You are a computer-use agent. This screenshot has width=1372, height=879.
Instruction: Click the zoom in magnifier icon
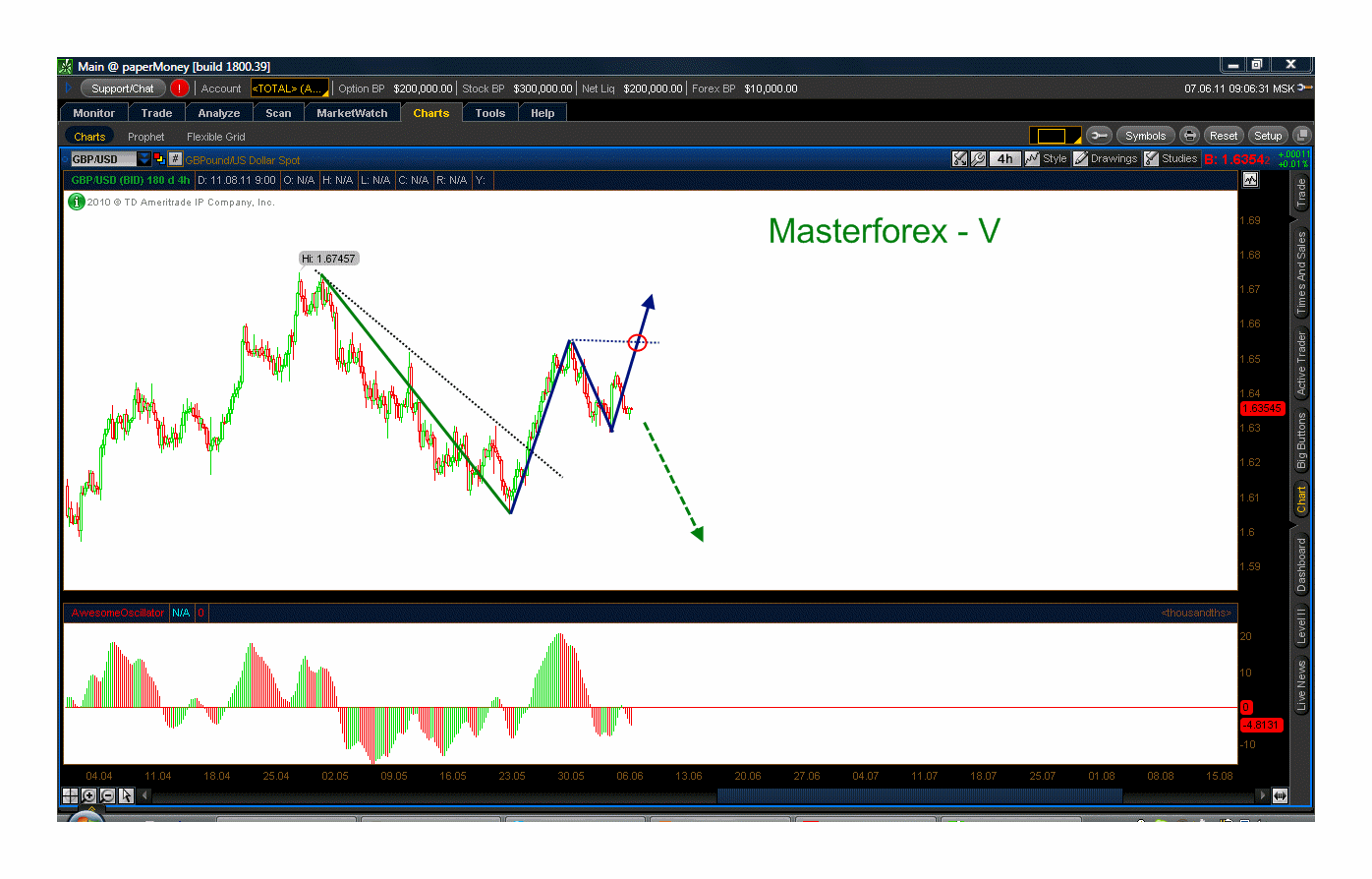point(88,795)
